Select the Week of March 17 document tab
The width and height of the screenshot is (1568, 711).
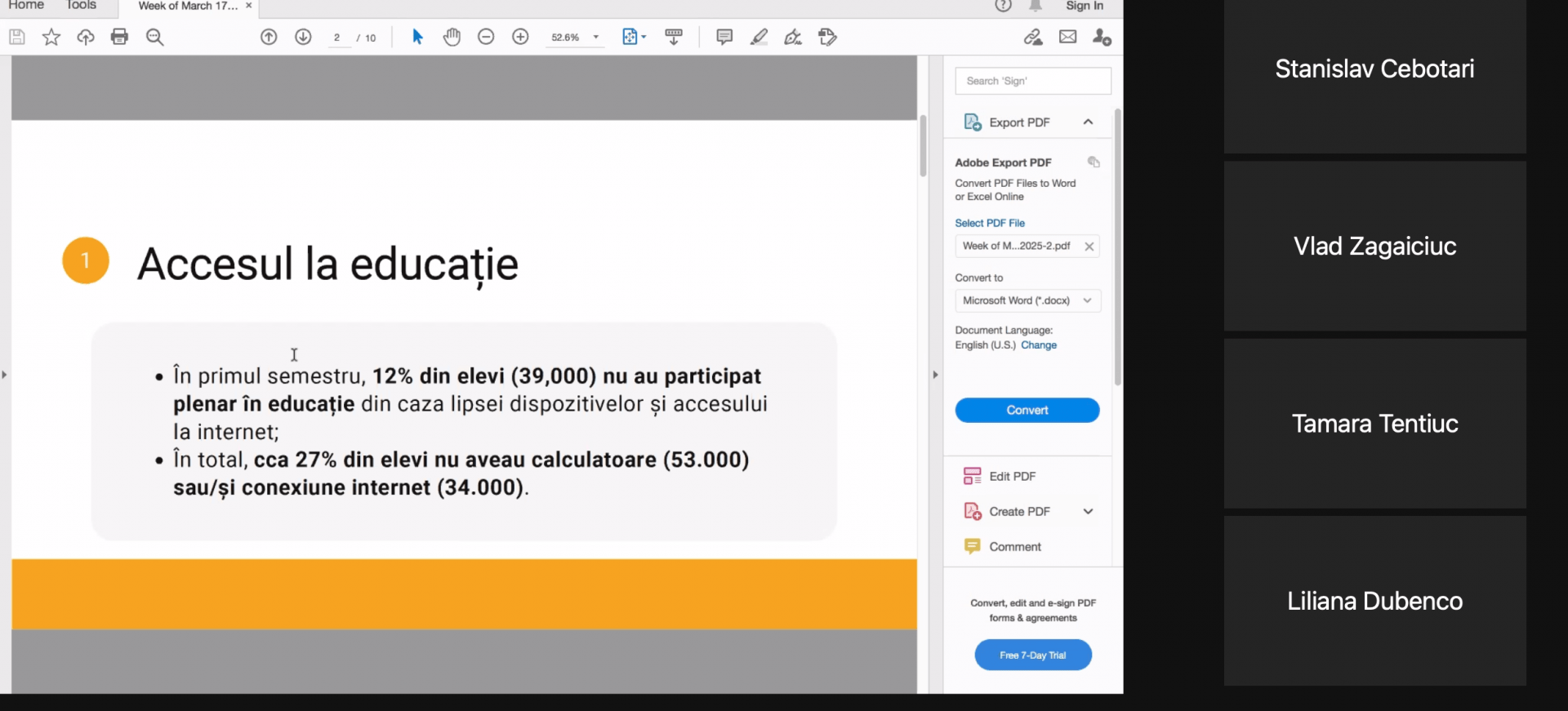pos(188,6)
